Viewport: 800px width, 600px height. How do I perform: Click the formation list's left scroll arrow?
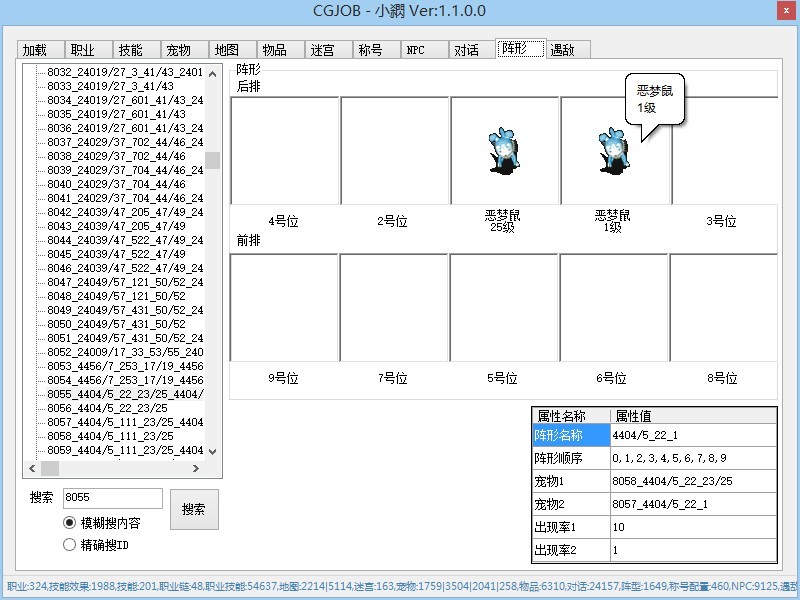31,468
